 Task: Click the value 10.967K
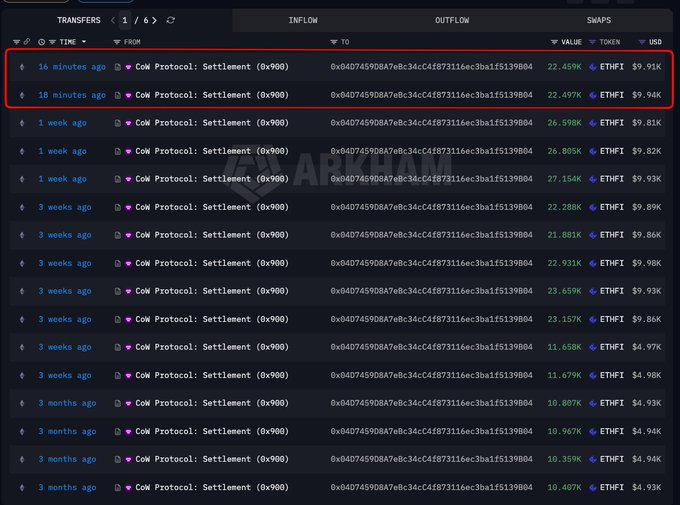point(564,432)
